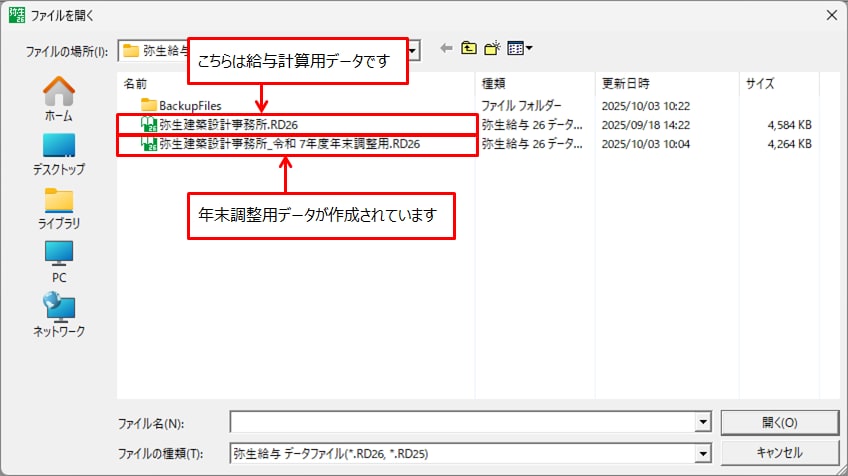Select Desktop (デスクトップ) in places sidebar
The image size is (848, 476).
tap(58, 154)
